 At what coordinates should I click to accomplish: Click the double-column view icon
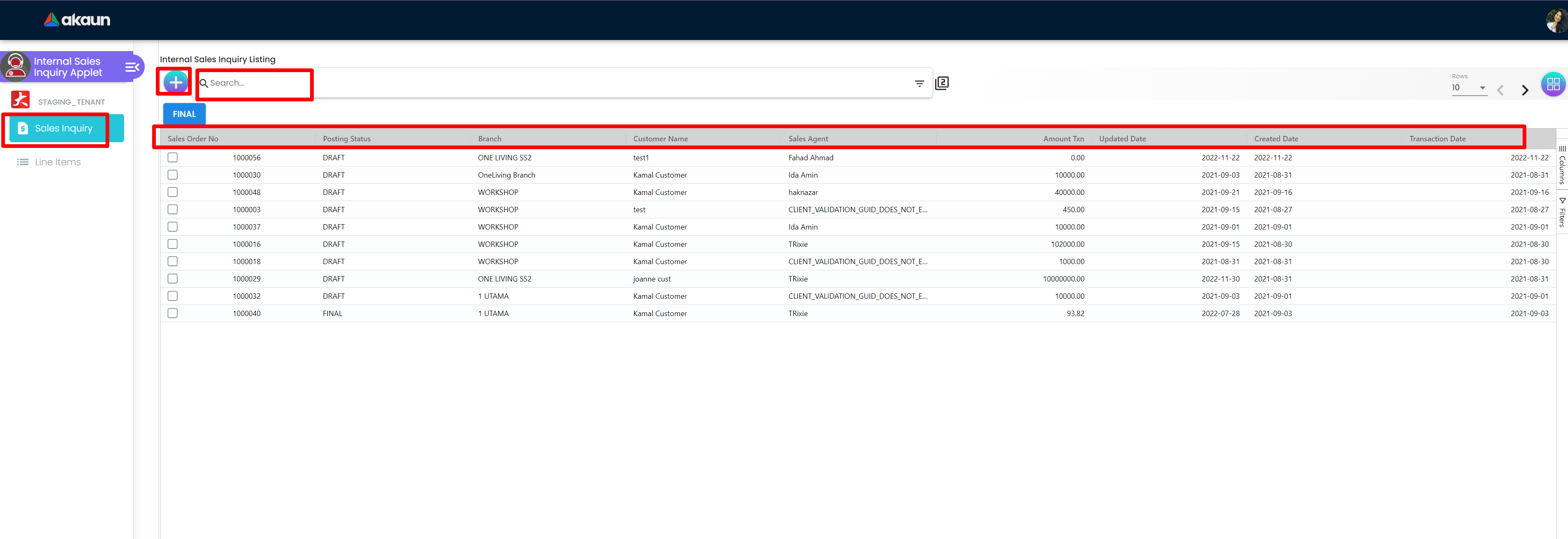coord(942,83)
